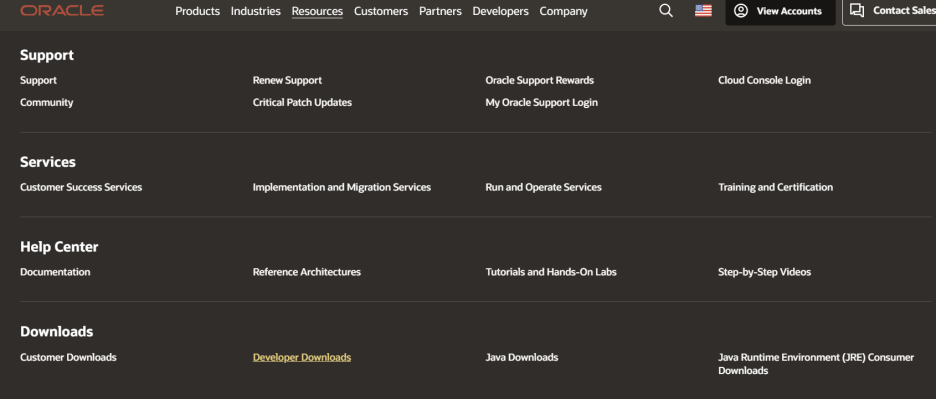Viewport: 936px width, 399px height.
Task: Click the US flag country selector
Action: click(x=703, y=11)
